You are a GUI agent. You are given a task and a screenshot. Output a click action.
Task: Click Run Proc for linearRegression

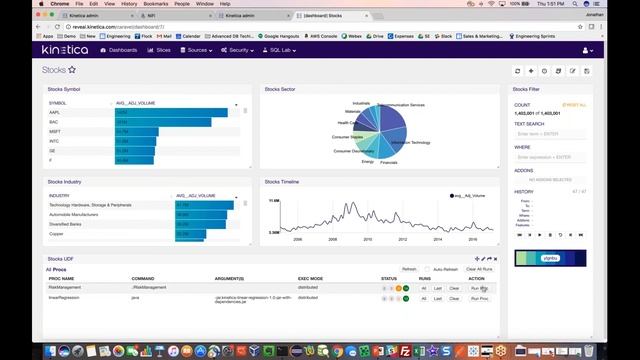(x=479, y=298)
